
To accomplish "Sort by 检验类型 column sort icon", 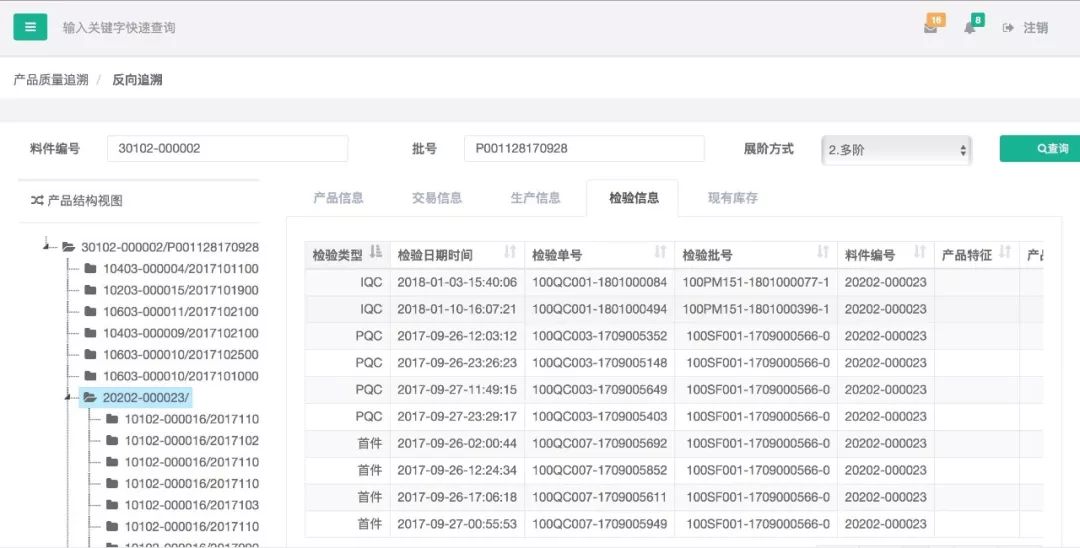I will point(376,254).
